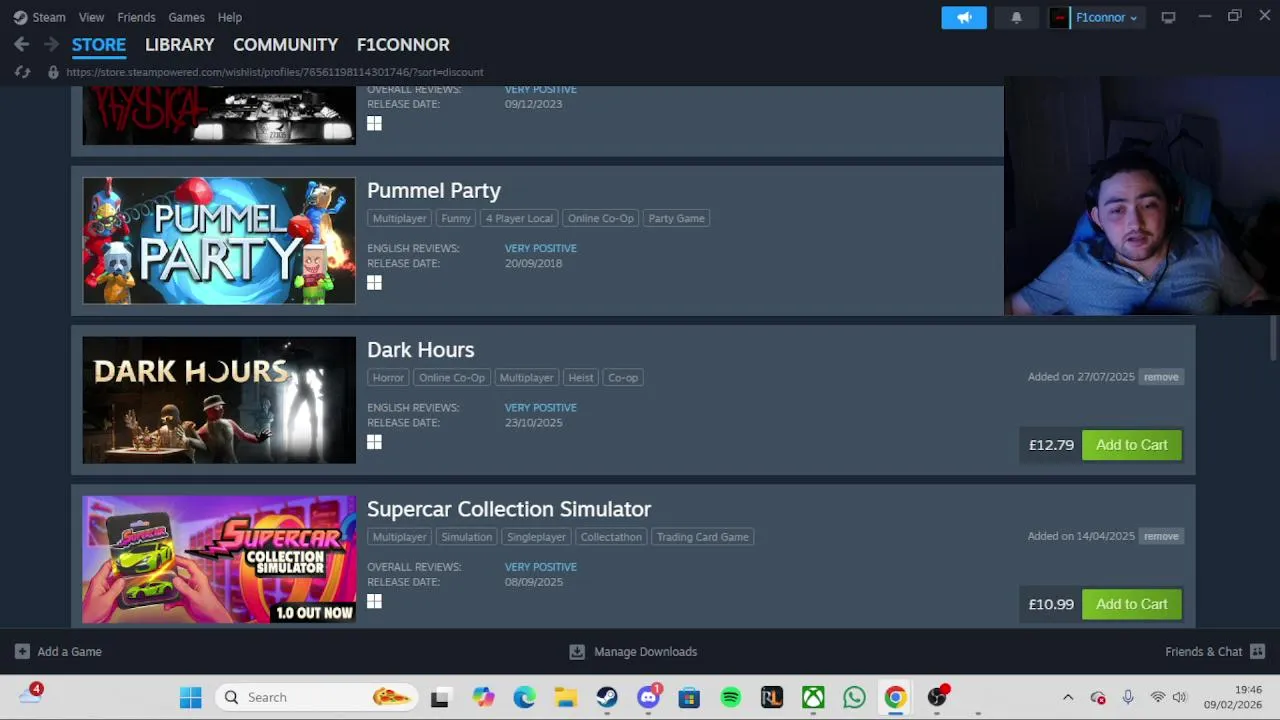Open the notifications bell
The width and height of the screenshot is (1280, 720).
tap(1016, 17)
